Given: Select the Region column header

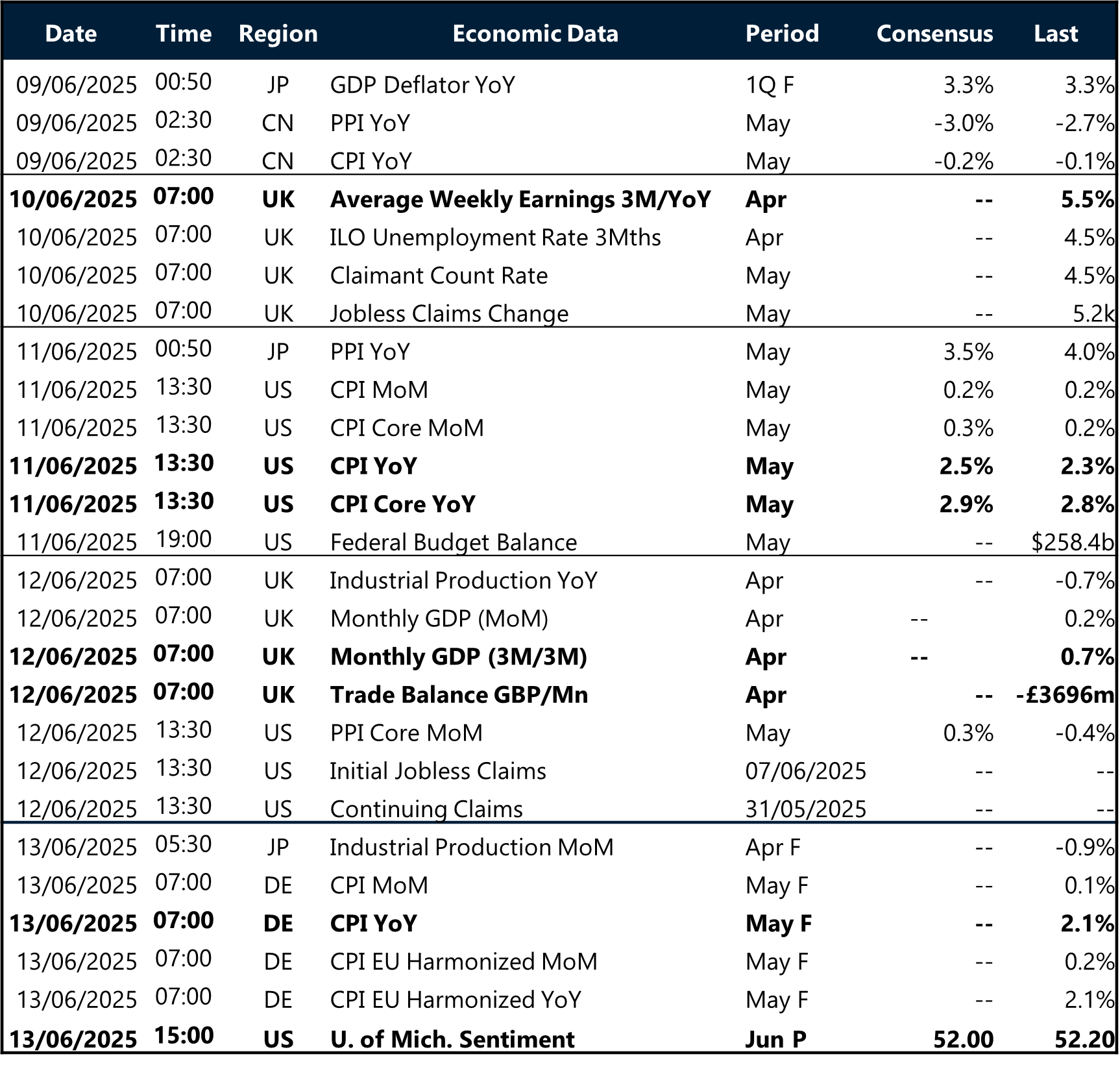Looking at the screenshot, I should 278,33.
